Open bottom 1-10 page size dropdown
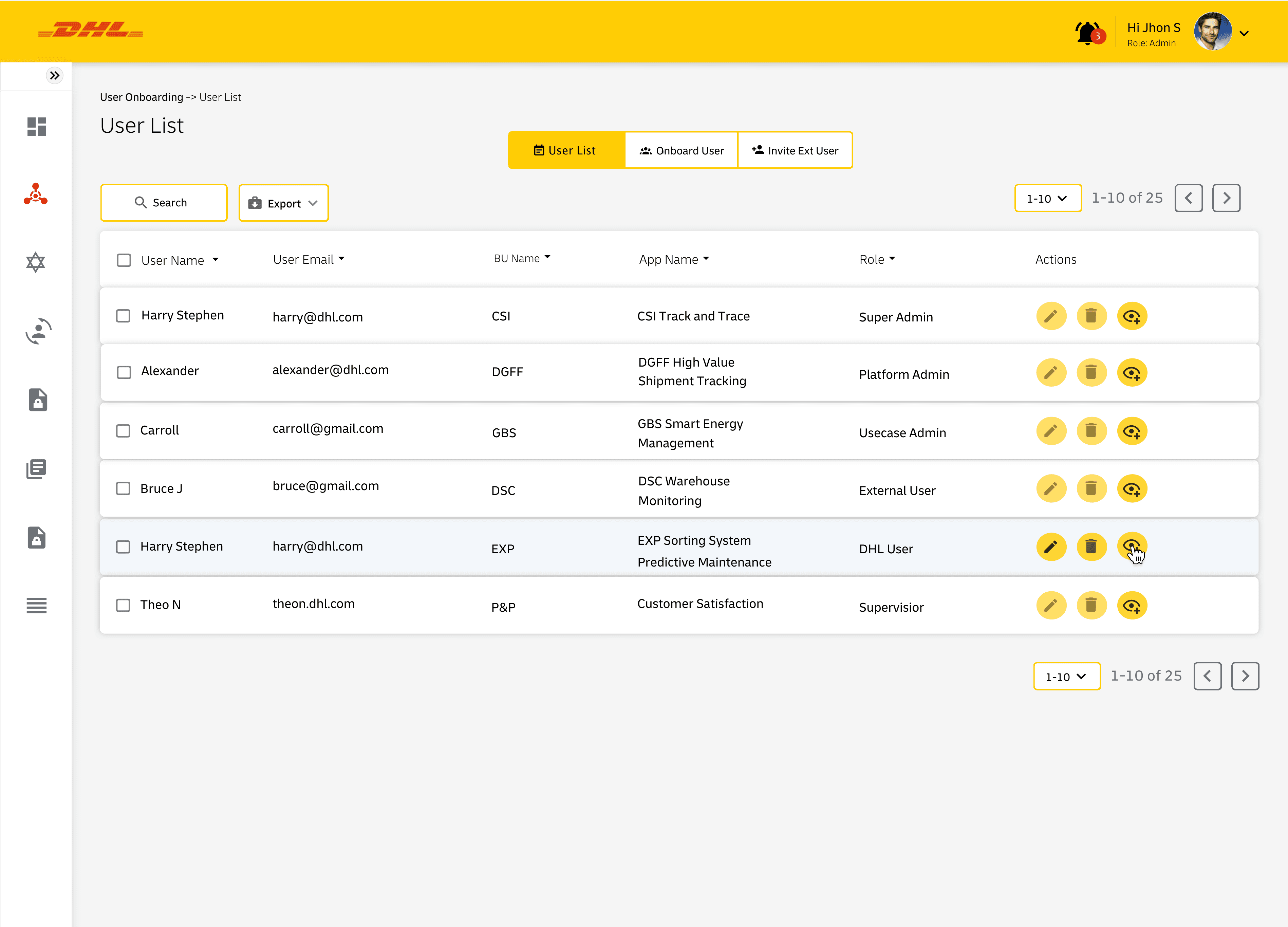 1066,676
